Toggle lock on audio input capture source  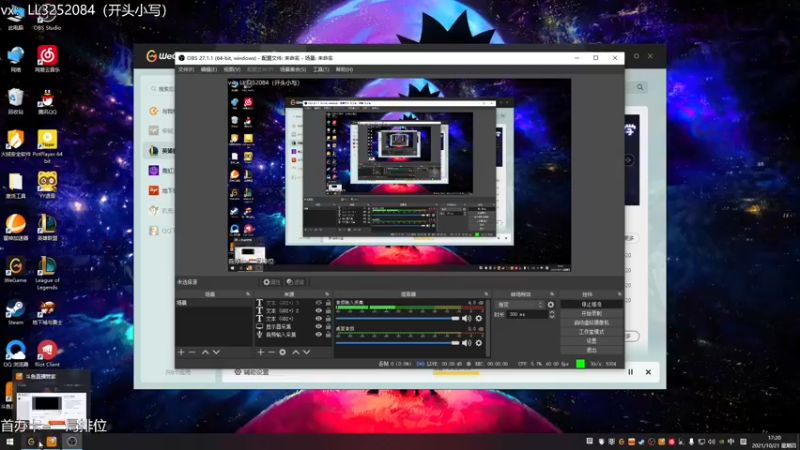pos(328,335)
